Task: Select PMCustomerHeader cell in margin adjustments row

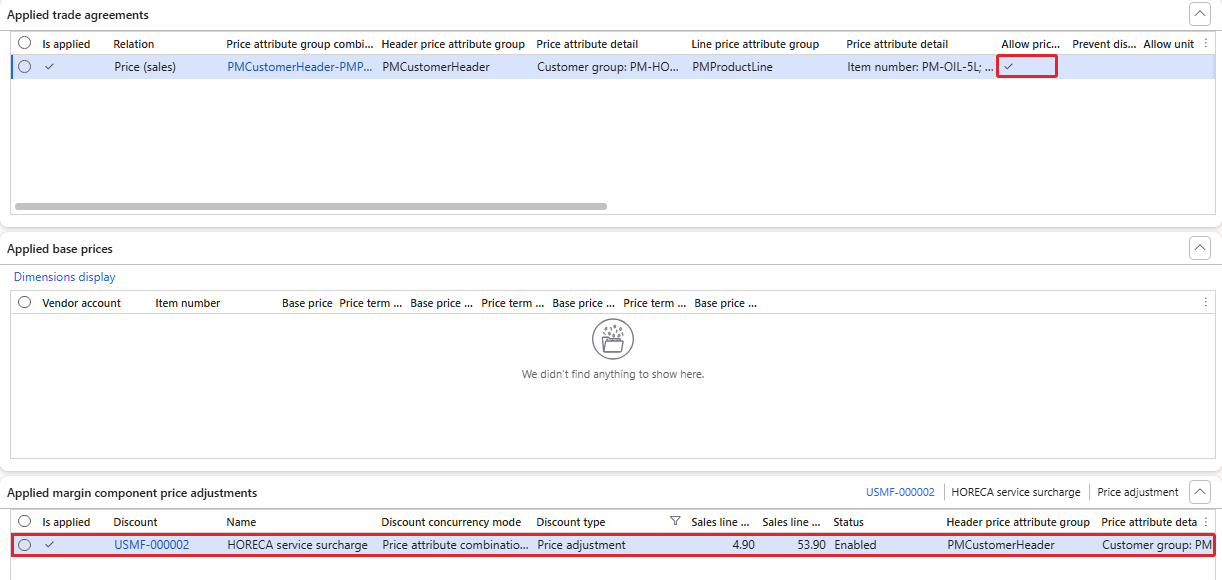Action: (x=1001, y=545)
